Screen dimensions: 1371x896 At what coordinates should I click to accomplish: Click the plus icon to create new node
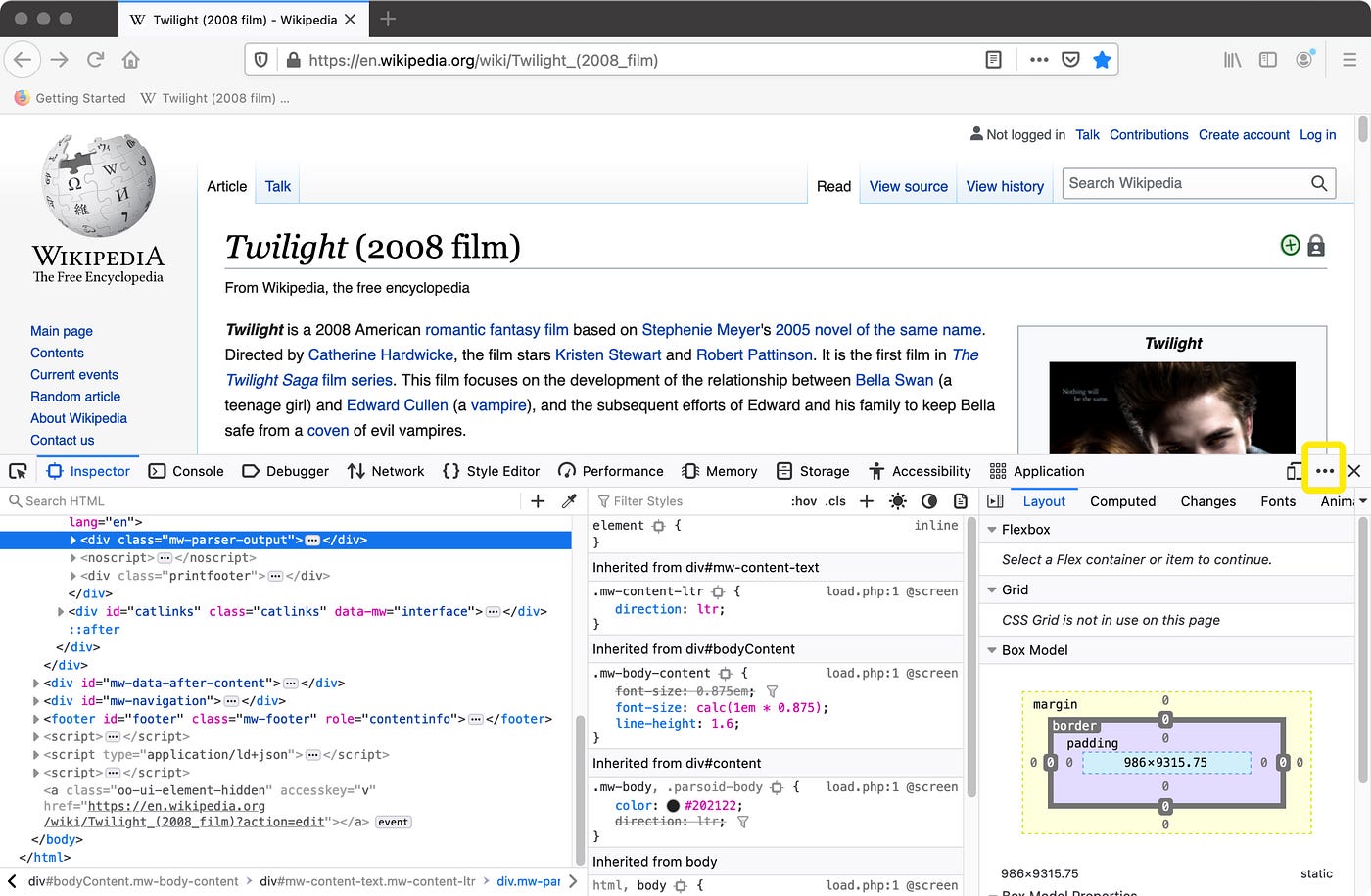(x=538, y=501)
